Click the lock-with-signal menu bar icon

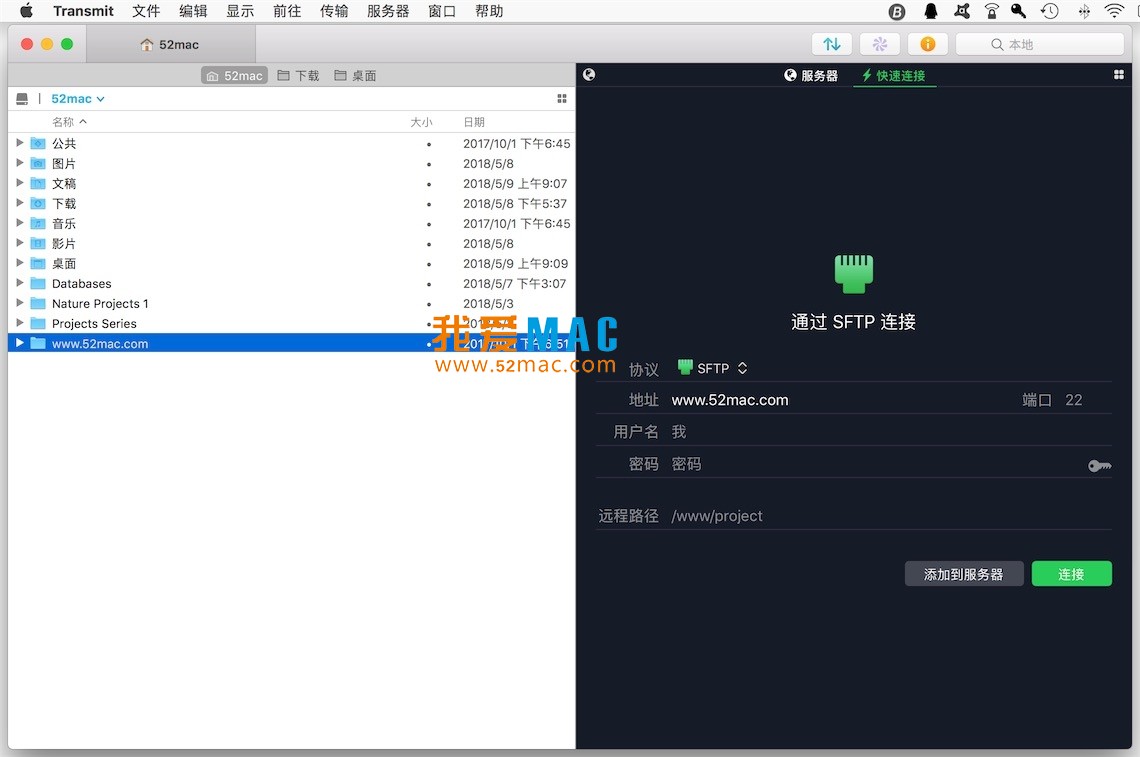(992, 11)
